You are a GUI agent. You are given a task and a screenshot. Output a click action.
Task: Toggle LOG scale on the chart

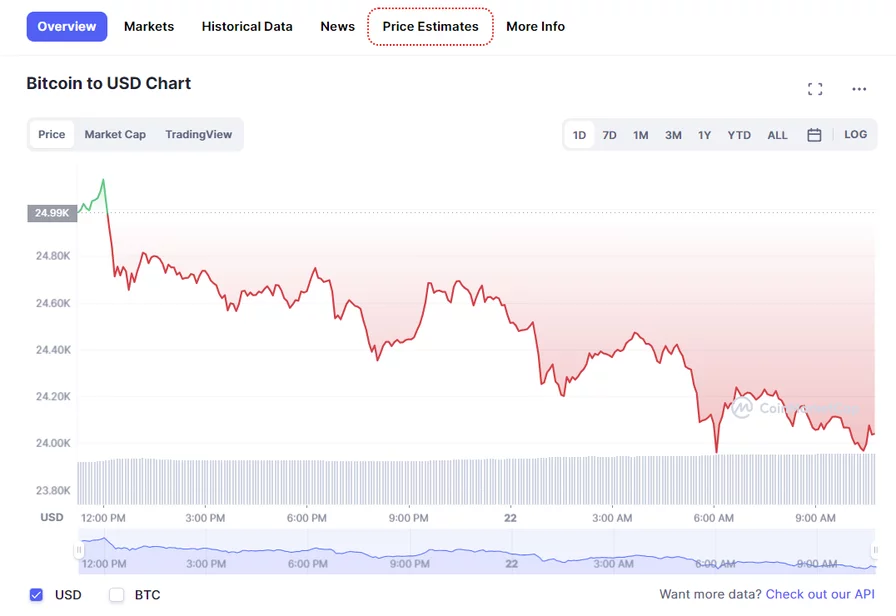pyautogui.click(x=855, y=135)
